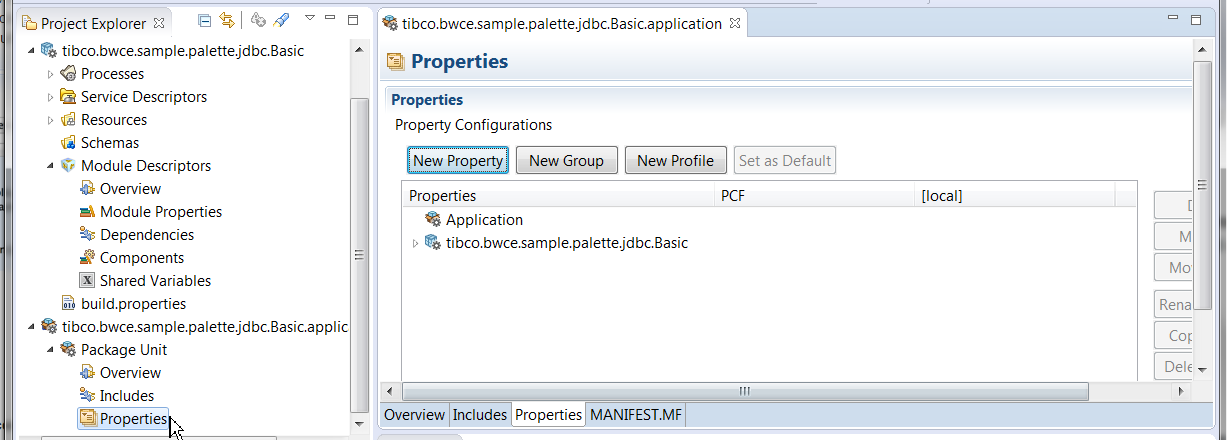This screenshot has height=440, width=1227.
Task: Collapse the Module Descriptors node
Action: click(x=51, y=166)
